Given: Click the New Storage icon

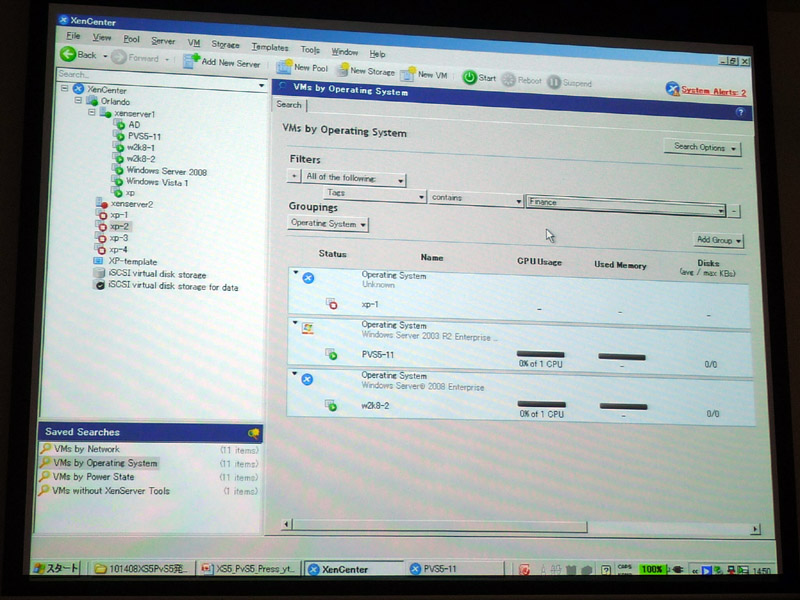Looking at the screenshot, I should pos(341,70).
